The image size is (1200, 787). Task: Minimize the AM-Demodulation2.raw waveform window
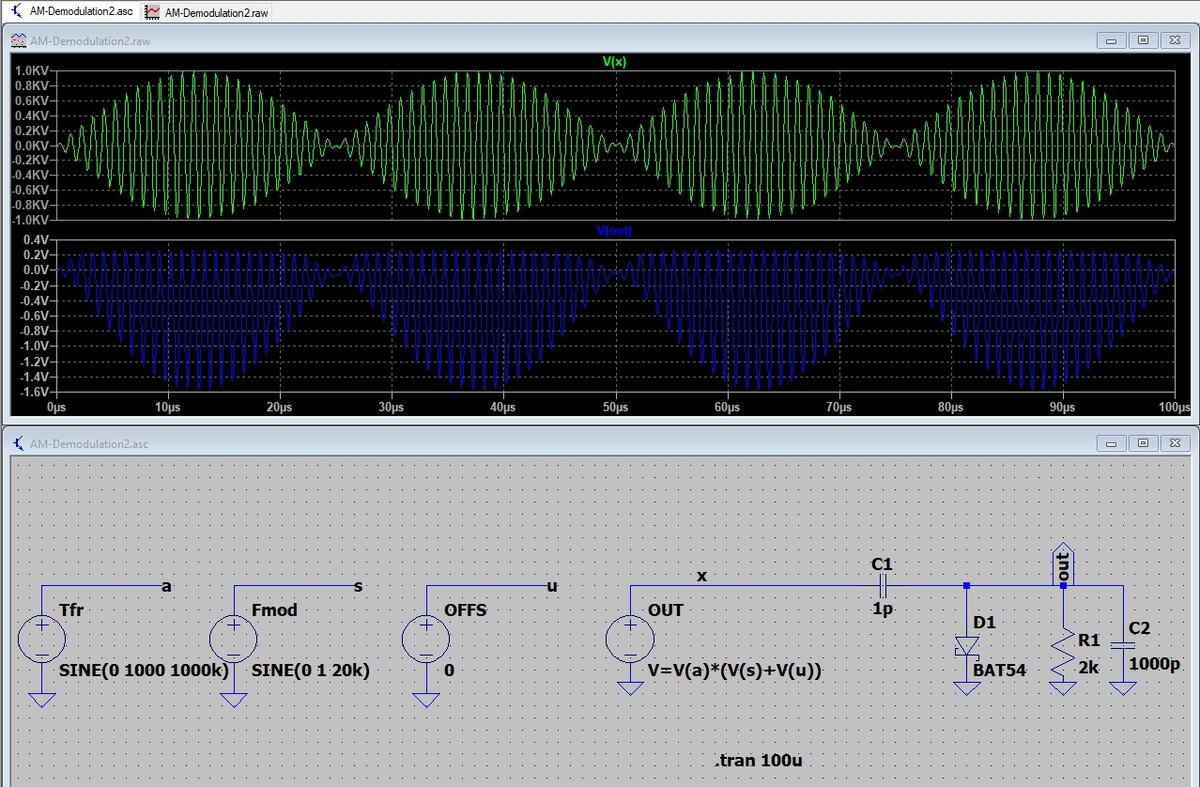coord(1112,40)
